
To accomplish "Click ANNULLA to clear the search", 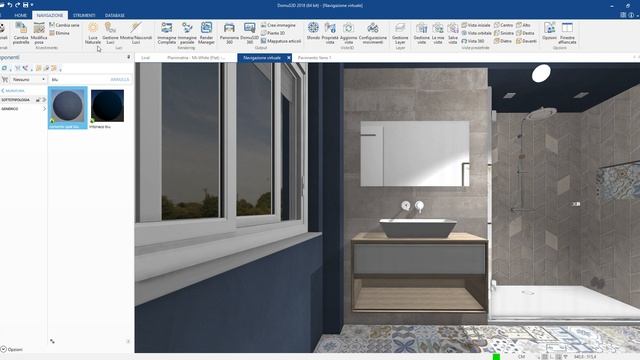I will click(120, 79).
